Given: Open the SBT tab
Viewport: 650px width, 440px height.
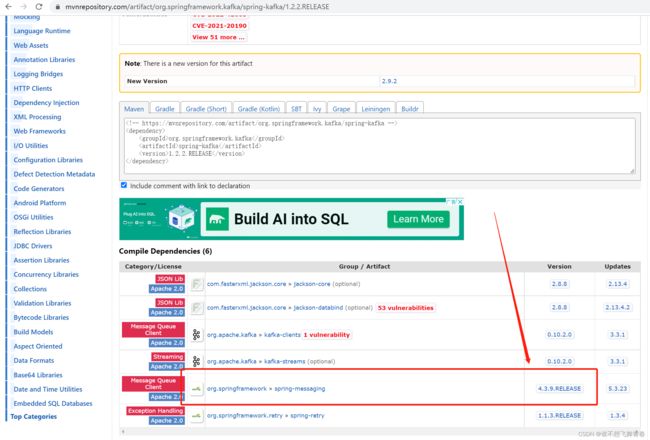Looking at the screenshot, I should [296, 109].
